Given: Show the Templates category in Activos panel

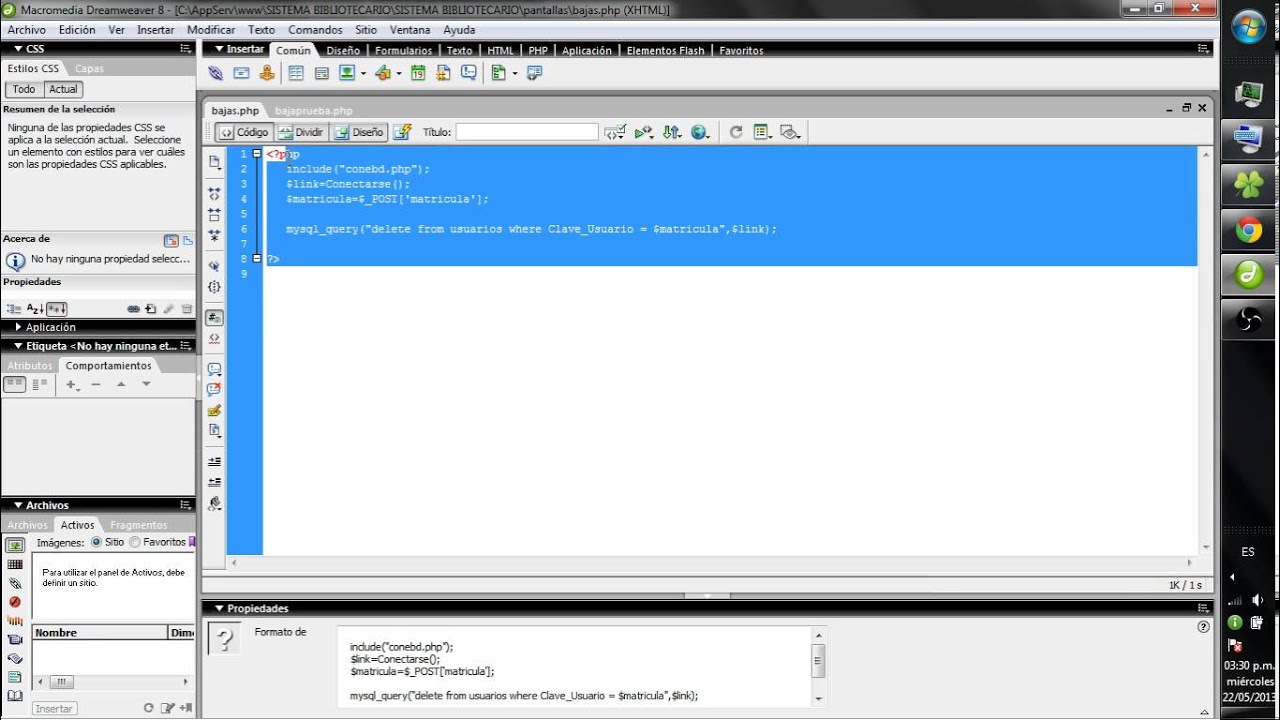Looking at the screenshot, I should click(x=15, y=677).
